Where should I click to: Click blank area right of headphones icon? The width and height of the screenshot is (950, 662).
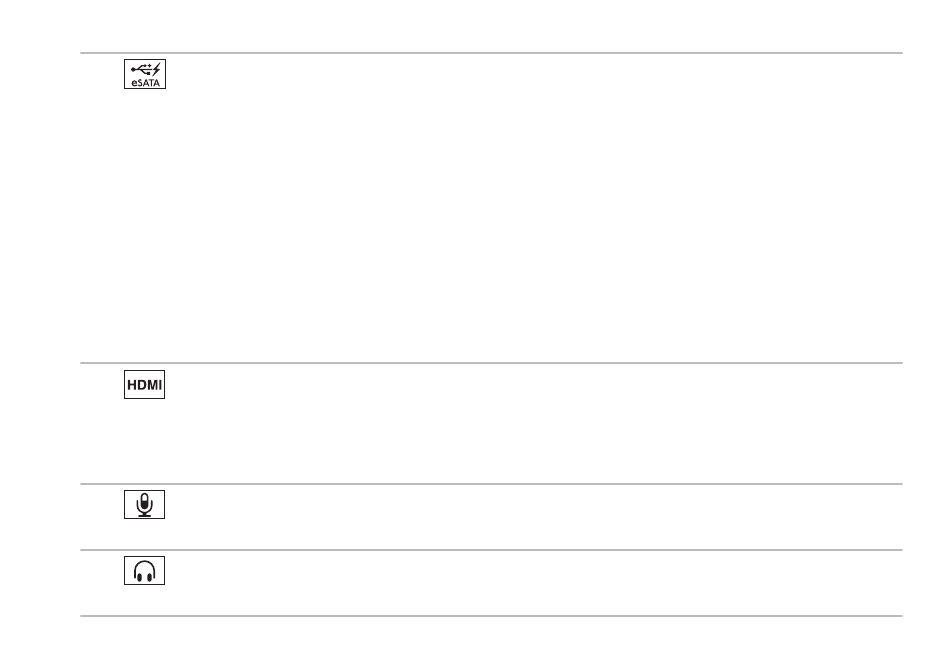coord(533,583)
